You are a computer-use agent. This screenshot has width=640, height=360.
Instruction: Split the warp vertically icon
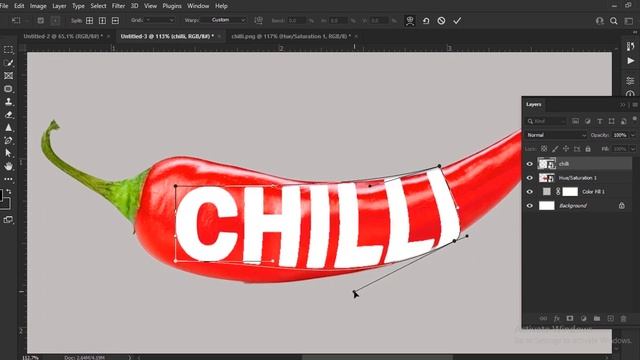pos(102,20)
